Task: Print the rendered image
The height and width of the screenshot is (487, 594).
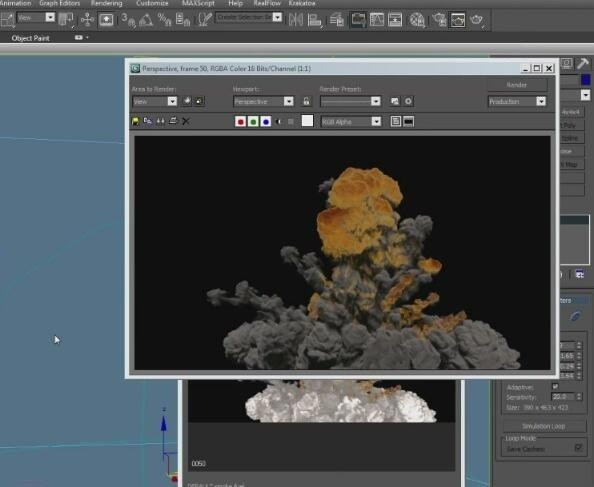Action: 173,121
